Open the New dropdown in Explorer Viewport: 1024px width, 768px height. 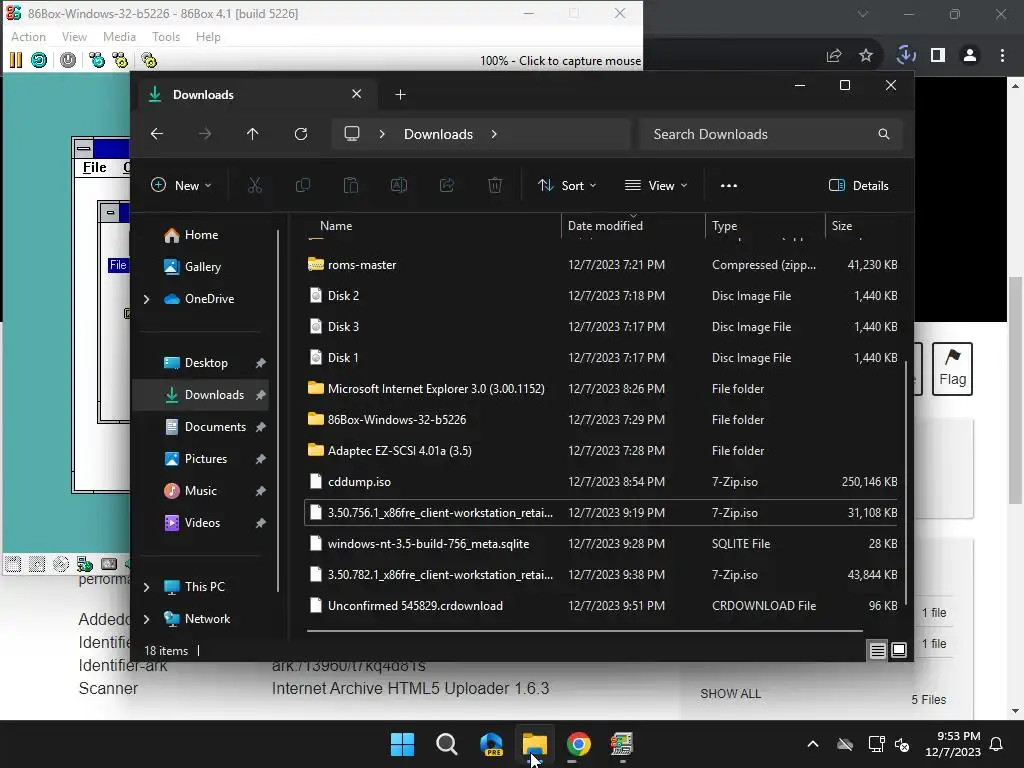click(182, 185)
